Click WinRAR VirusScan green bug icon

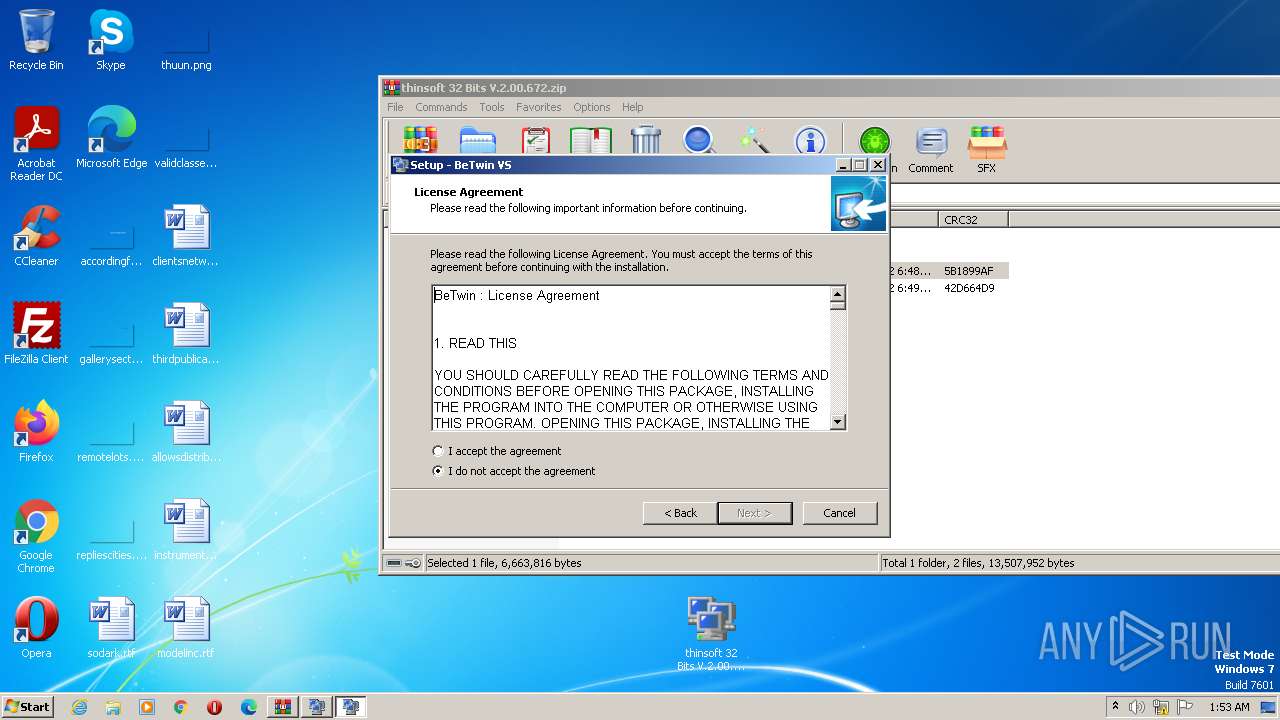coord(875,141)
